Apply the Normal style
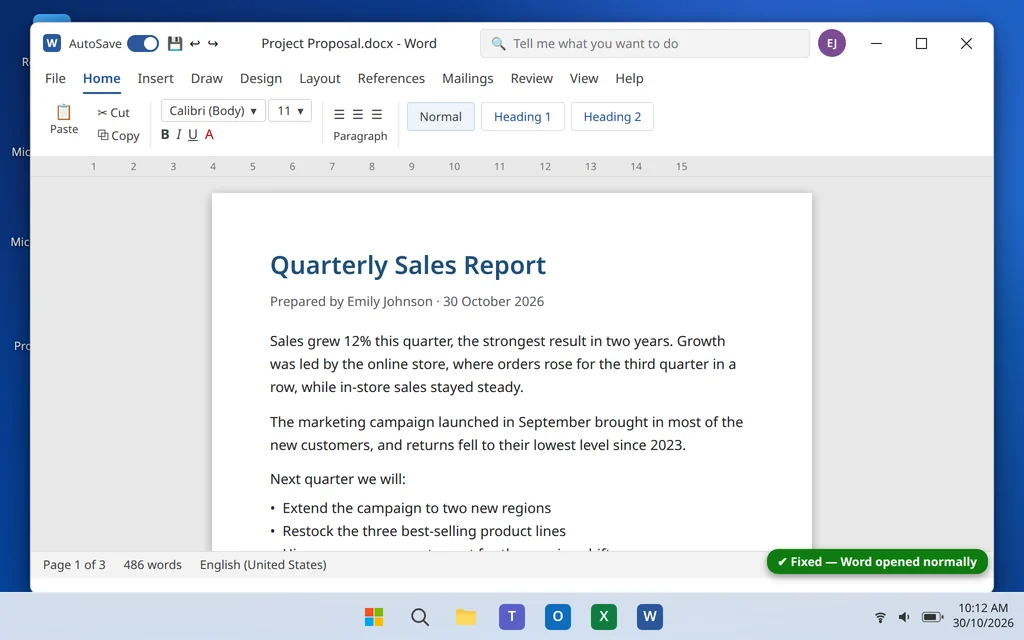 pos(441,117)
